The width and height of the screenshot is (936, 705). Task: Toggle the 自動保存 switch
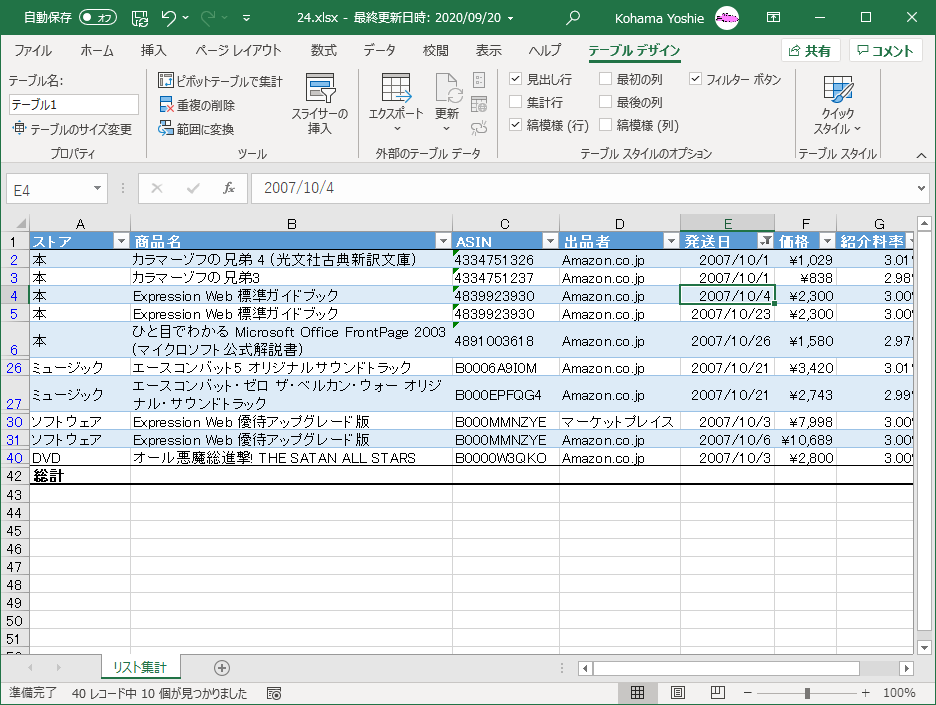98,17
